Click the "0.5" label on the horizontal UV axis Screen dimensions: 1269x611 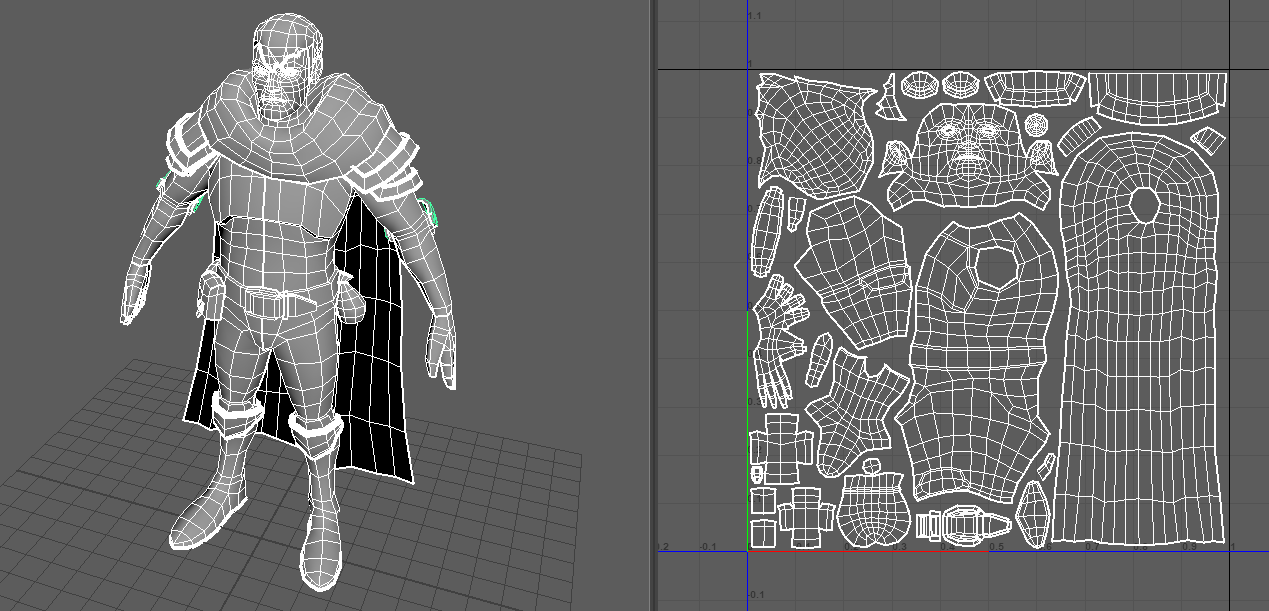(x=995, y=547)
